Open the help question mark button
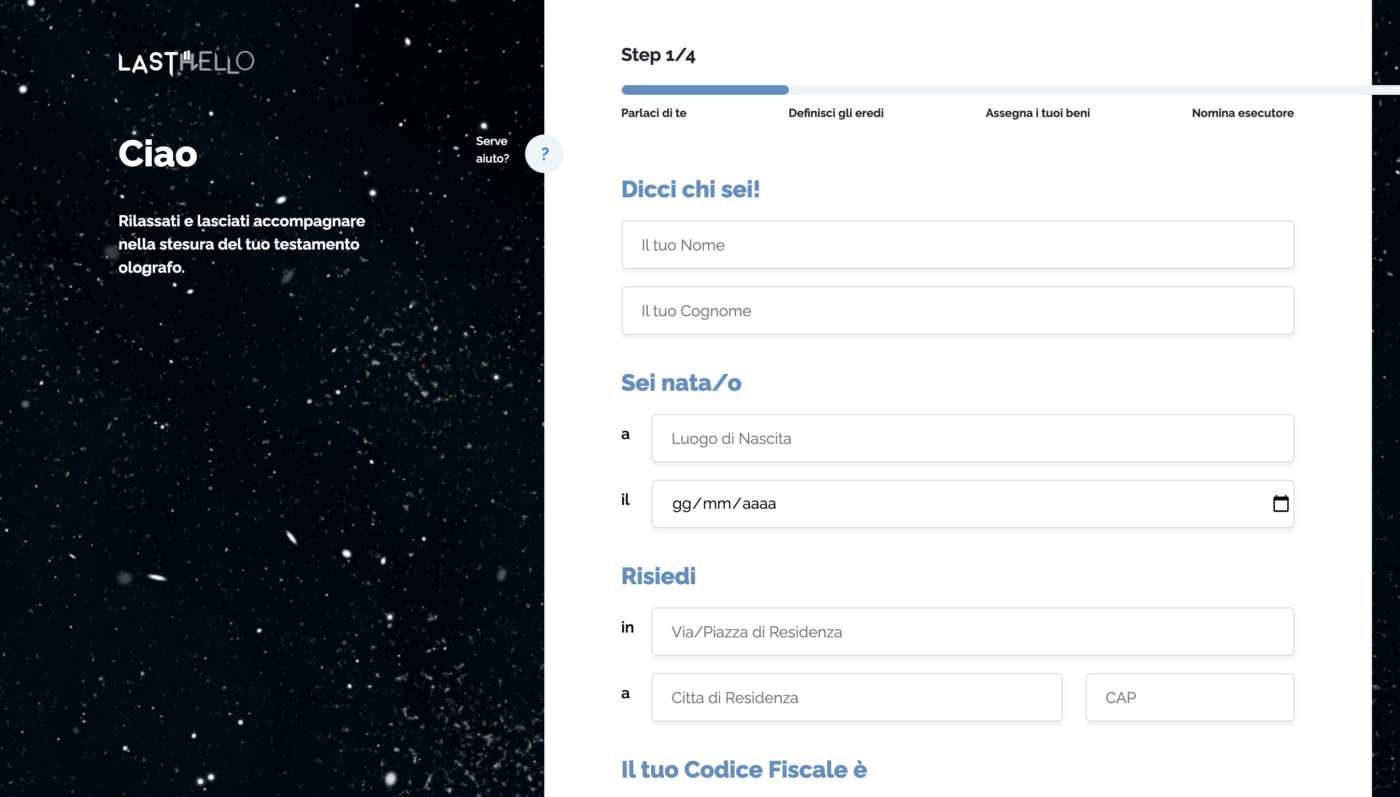This screenshot has height=797, width=1400. 544,154
